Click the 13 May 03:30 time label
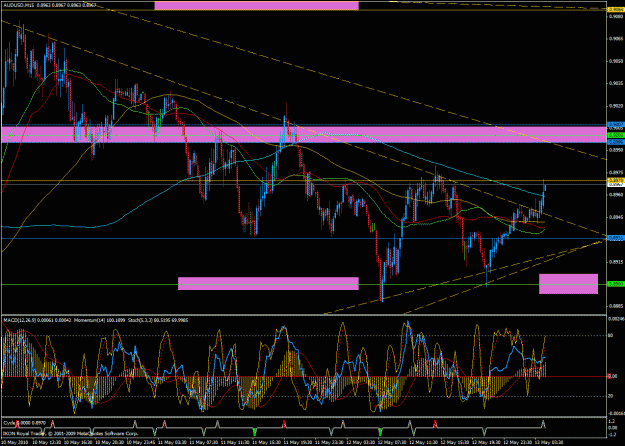 [549, 442]
